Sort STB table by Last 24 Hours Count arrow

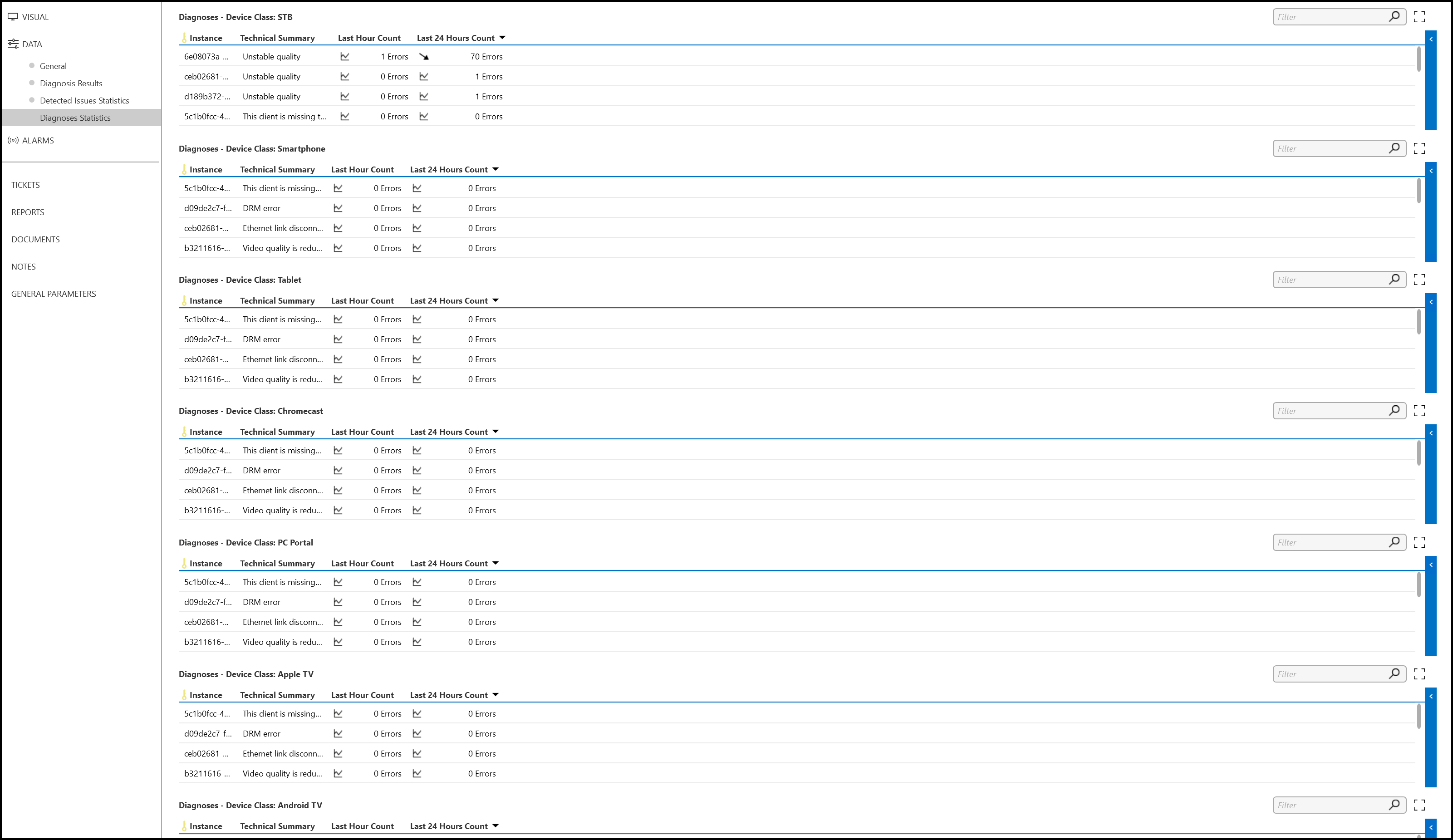[502, 38]
